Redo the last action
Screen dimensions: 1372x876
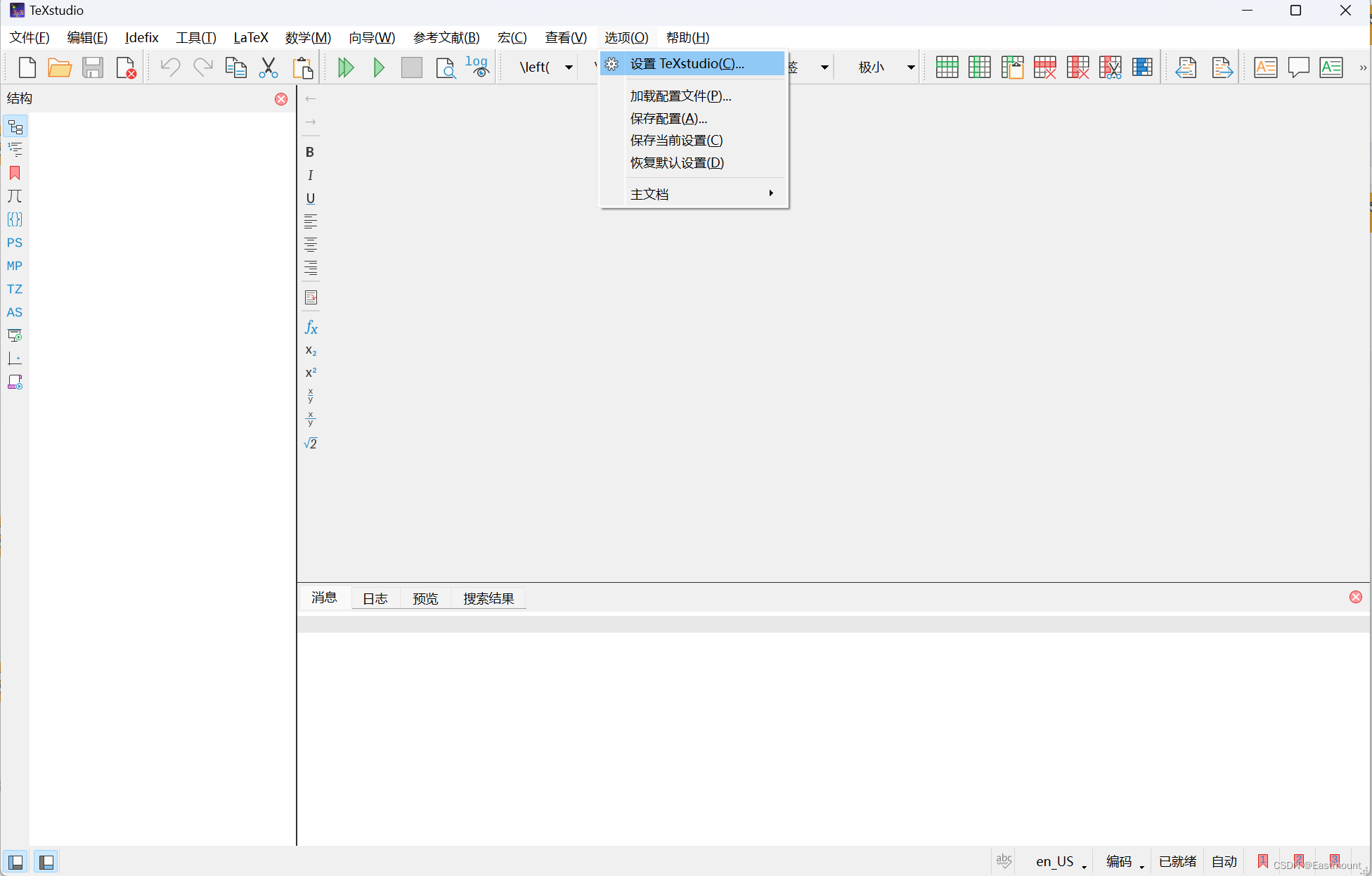203,67
